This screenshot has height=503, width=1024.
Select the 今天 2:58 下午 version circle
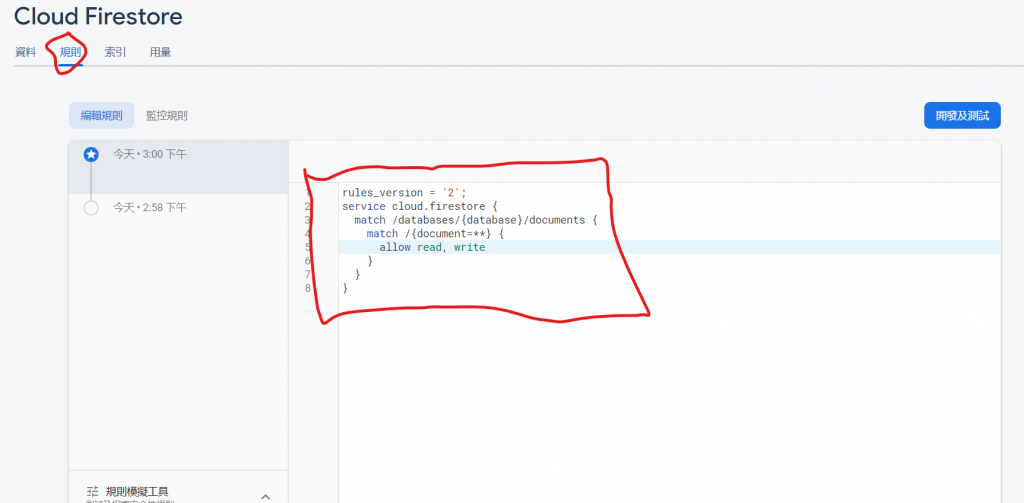coord(91,208)
